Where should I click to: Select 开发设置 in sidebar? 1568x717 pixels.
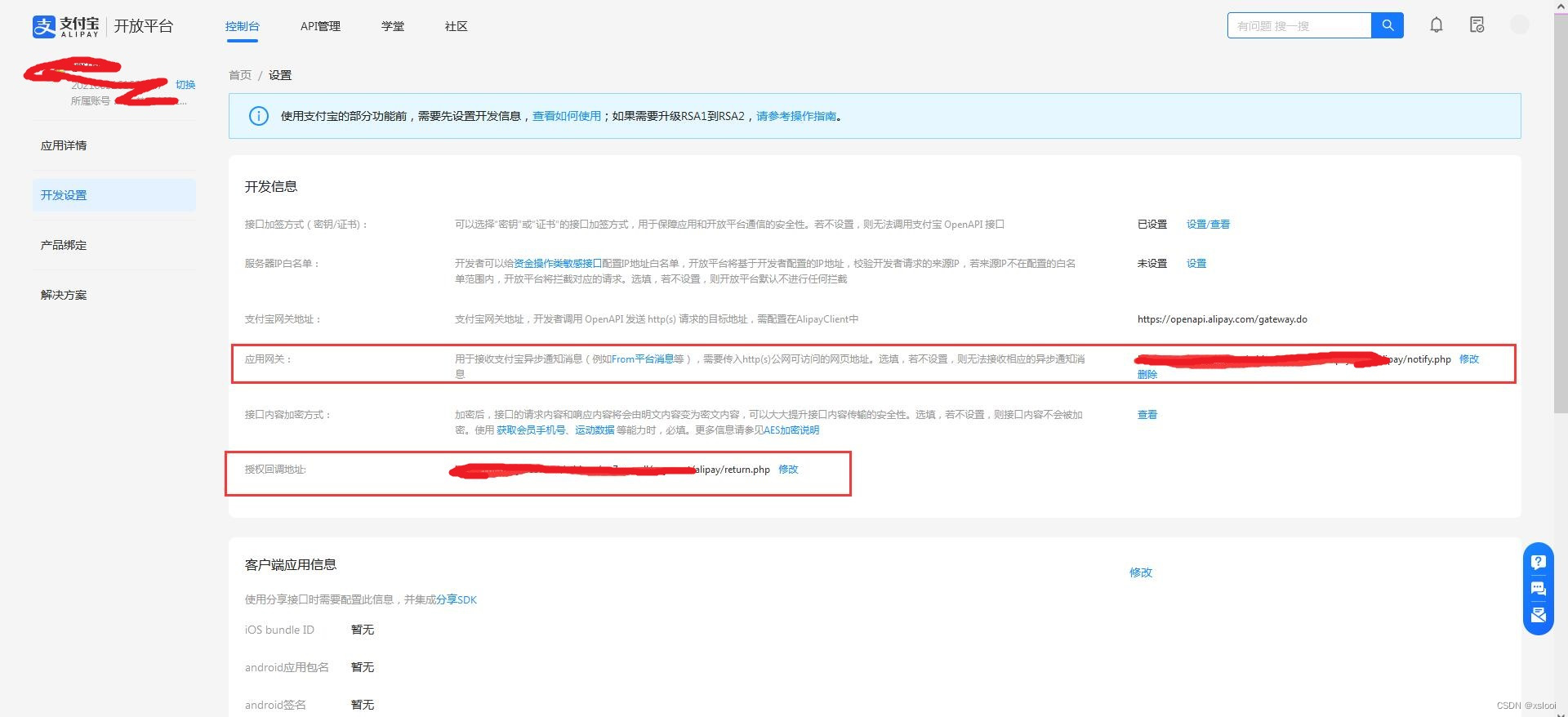[x=114, y=195]
